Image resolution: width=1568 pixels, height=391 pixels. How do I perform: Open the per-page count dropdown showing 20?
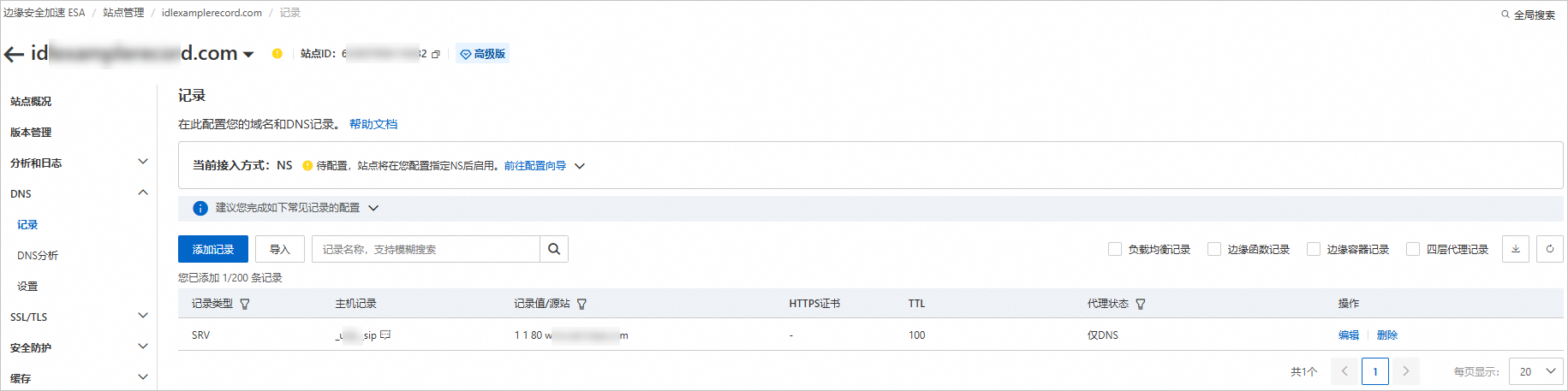[x=1536, y=371]
